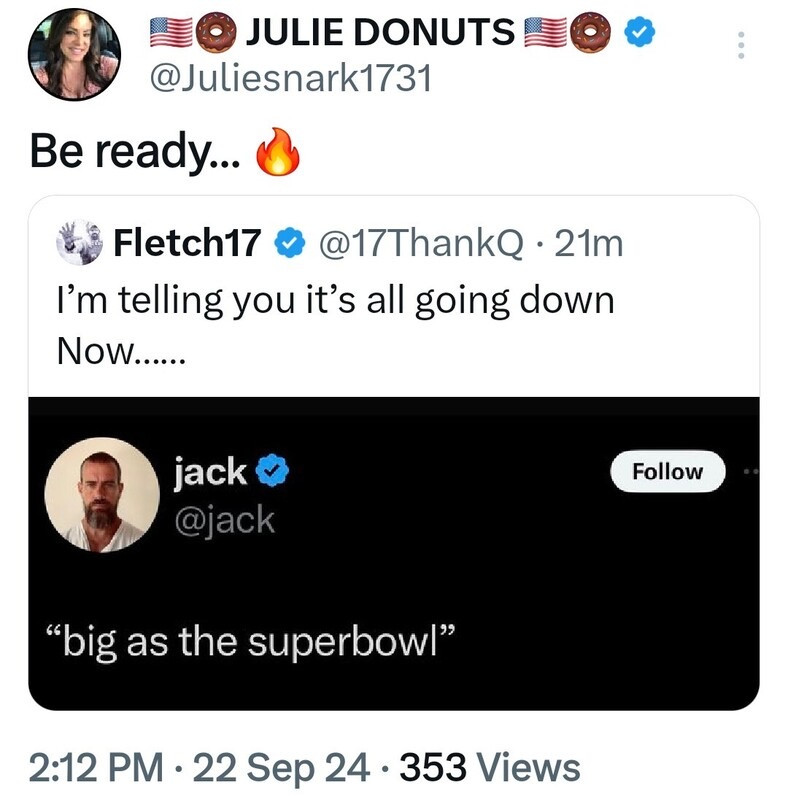Click the fire emoji after Be ready
The width and height of the screenshot is (788, 812).
tap(278, 153)
